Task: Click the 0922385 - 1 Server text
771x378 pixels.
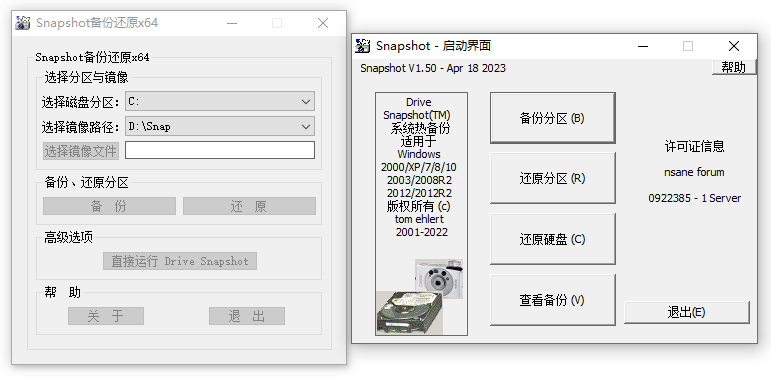Action: (694, 199)
